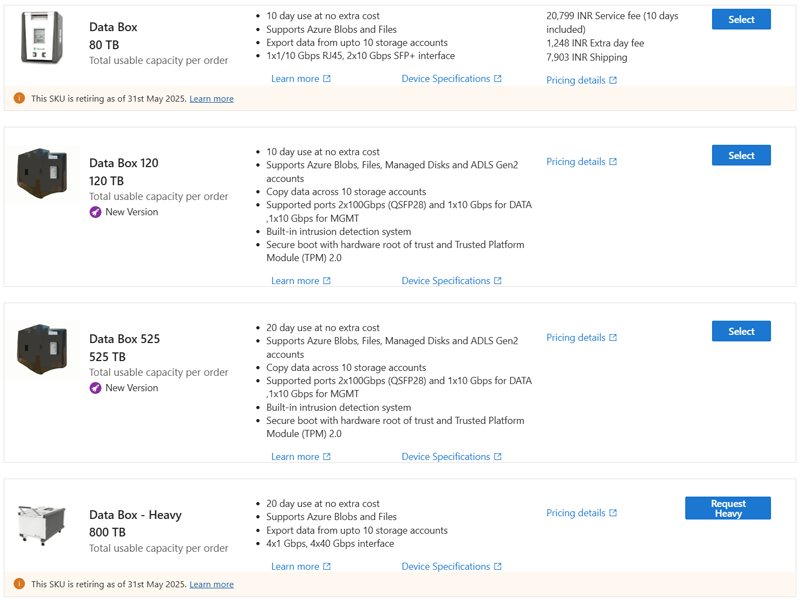Click the orange retirement warning icon under Data Box 80 TB

[19, 99]
